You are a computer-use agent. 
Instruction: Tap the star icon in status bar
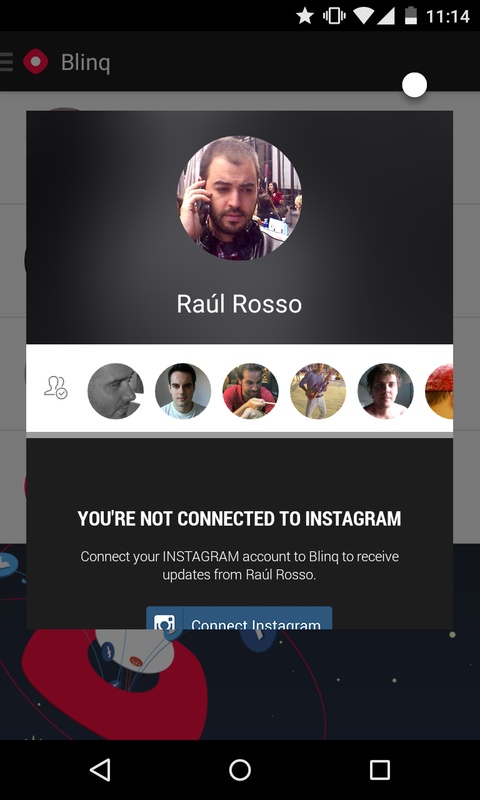[x=305, y=16]
